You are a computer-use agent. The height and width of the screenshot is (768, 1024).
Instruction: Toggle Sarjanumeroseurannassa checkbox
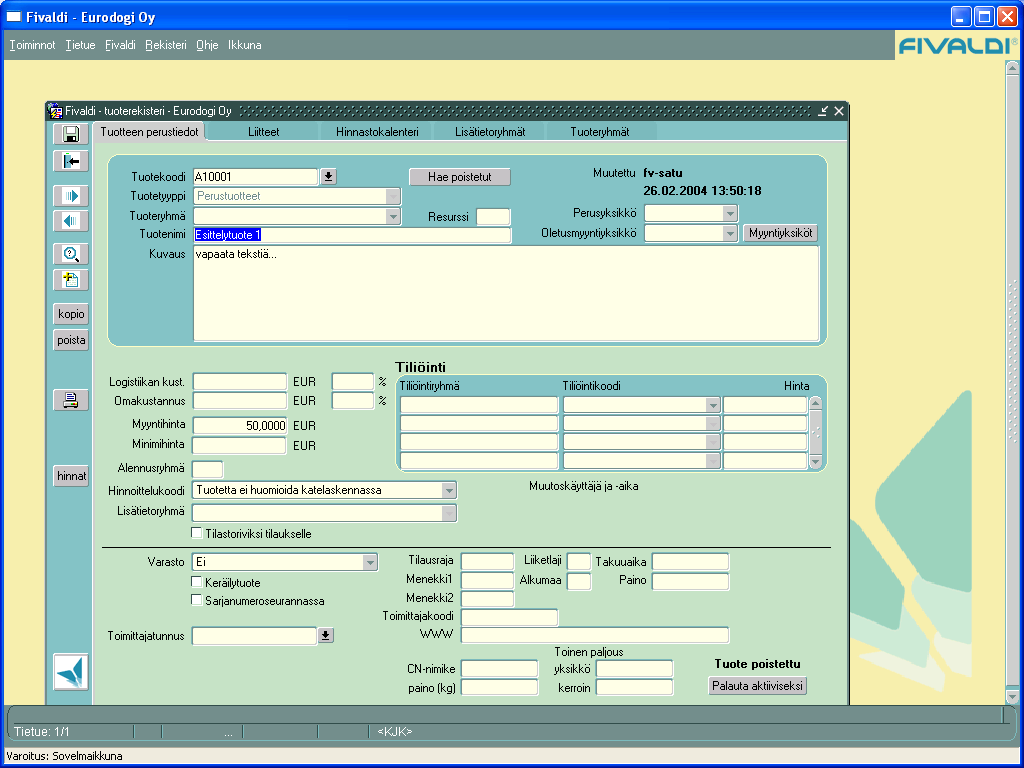coord(196,600)
